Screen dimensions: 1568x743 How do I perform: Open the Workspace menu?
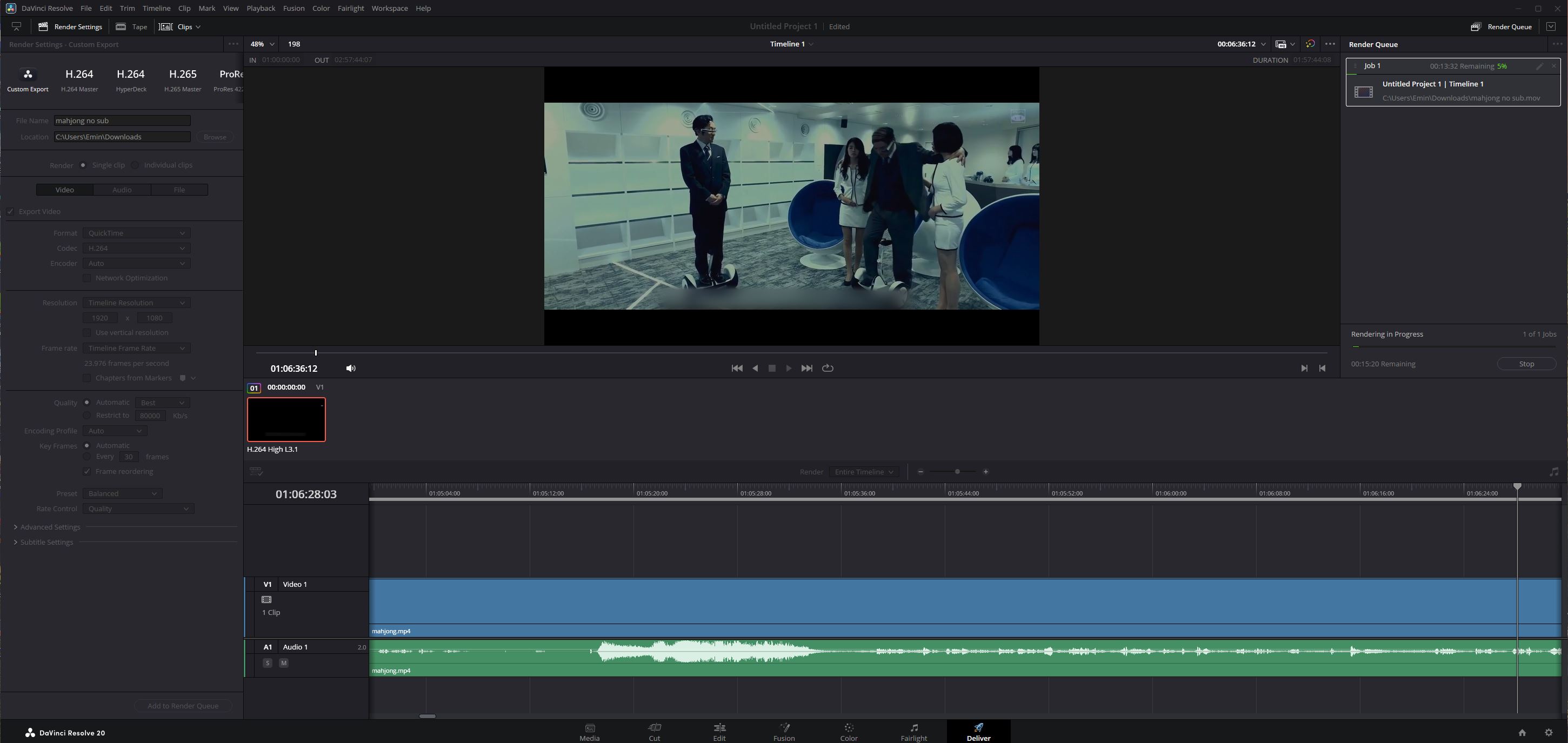(390, 9)
